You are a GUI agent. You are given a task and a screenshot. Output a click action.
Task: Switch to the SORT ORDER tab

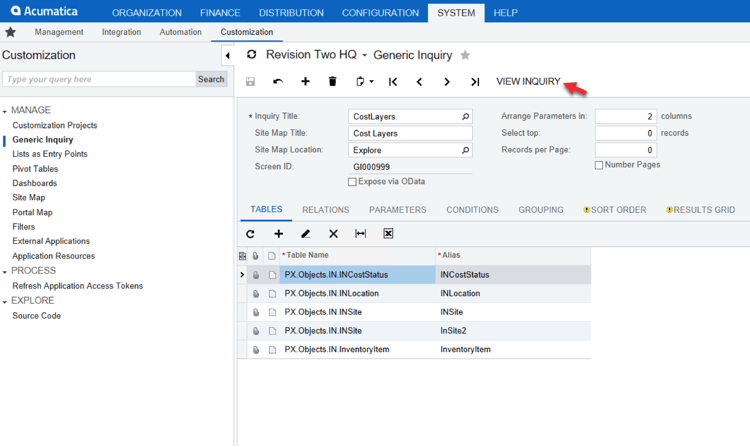click(x=615, y=210)
